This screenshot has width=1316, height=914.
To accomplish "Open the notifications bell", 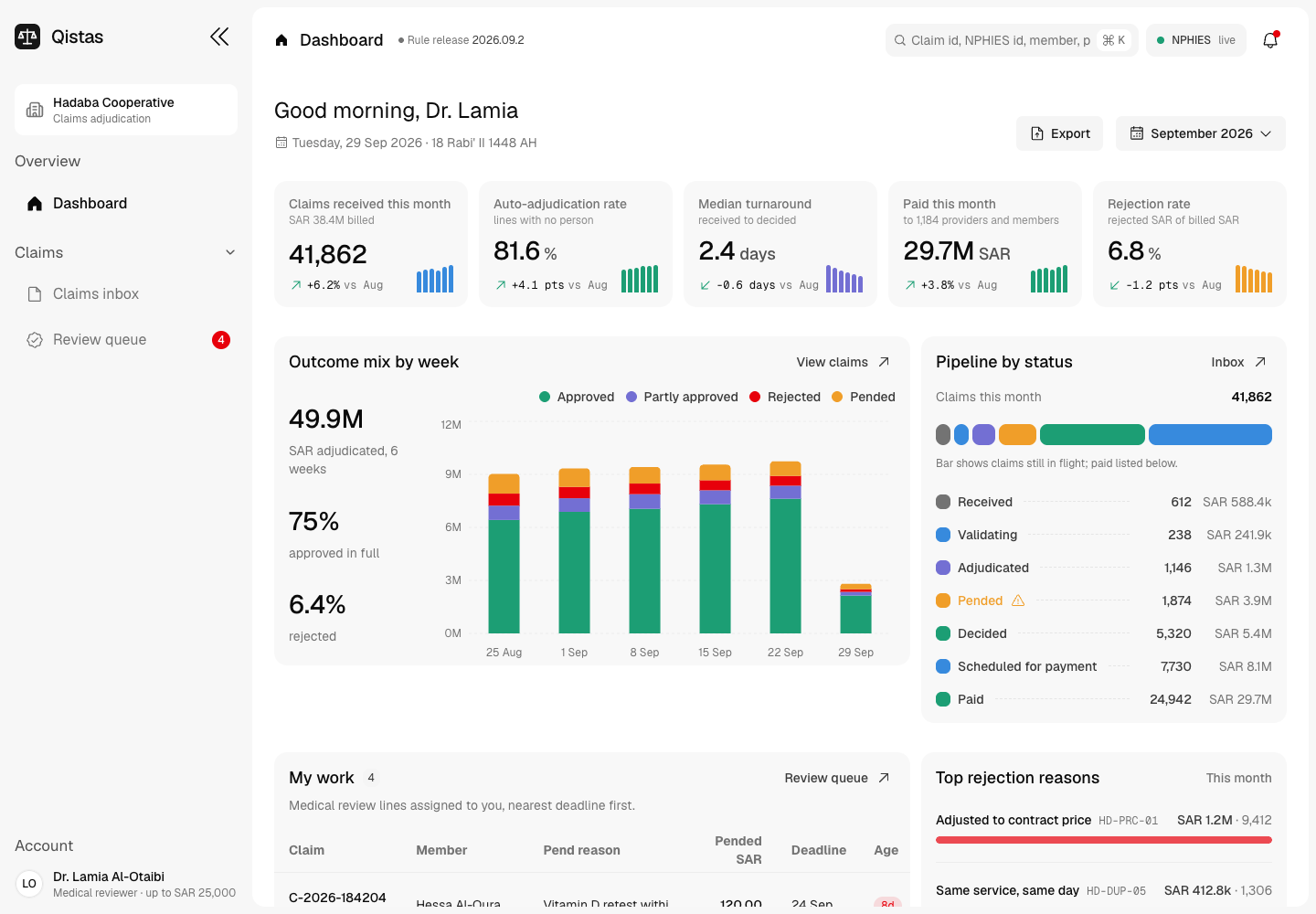I will click(x=1270, y=40).
